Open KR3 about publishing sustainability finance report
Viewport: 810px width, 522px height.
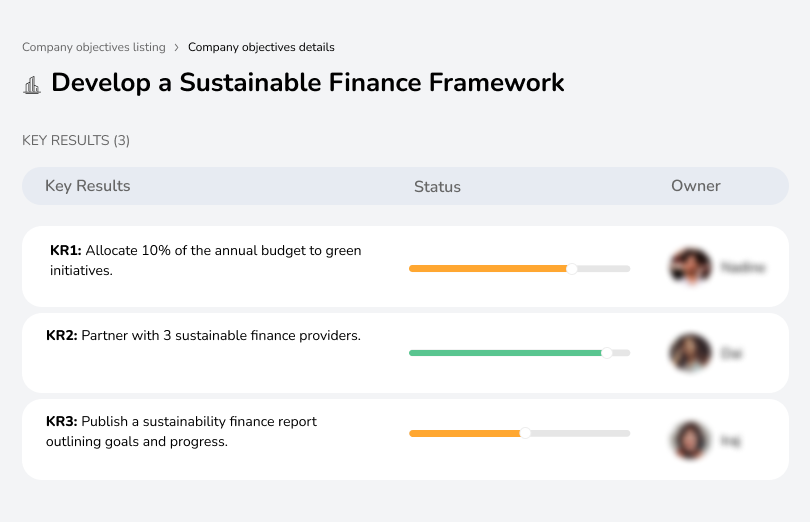(181, 431)
